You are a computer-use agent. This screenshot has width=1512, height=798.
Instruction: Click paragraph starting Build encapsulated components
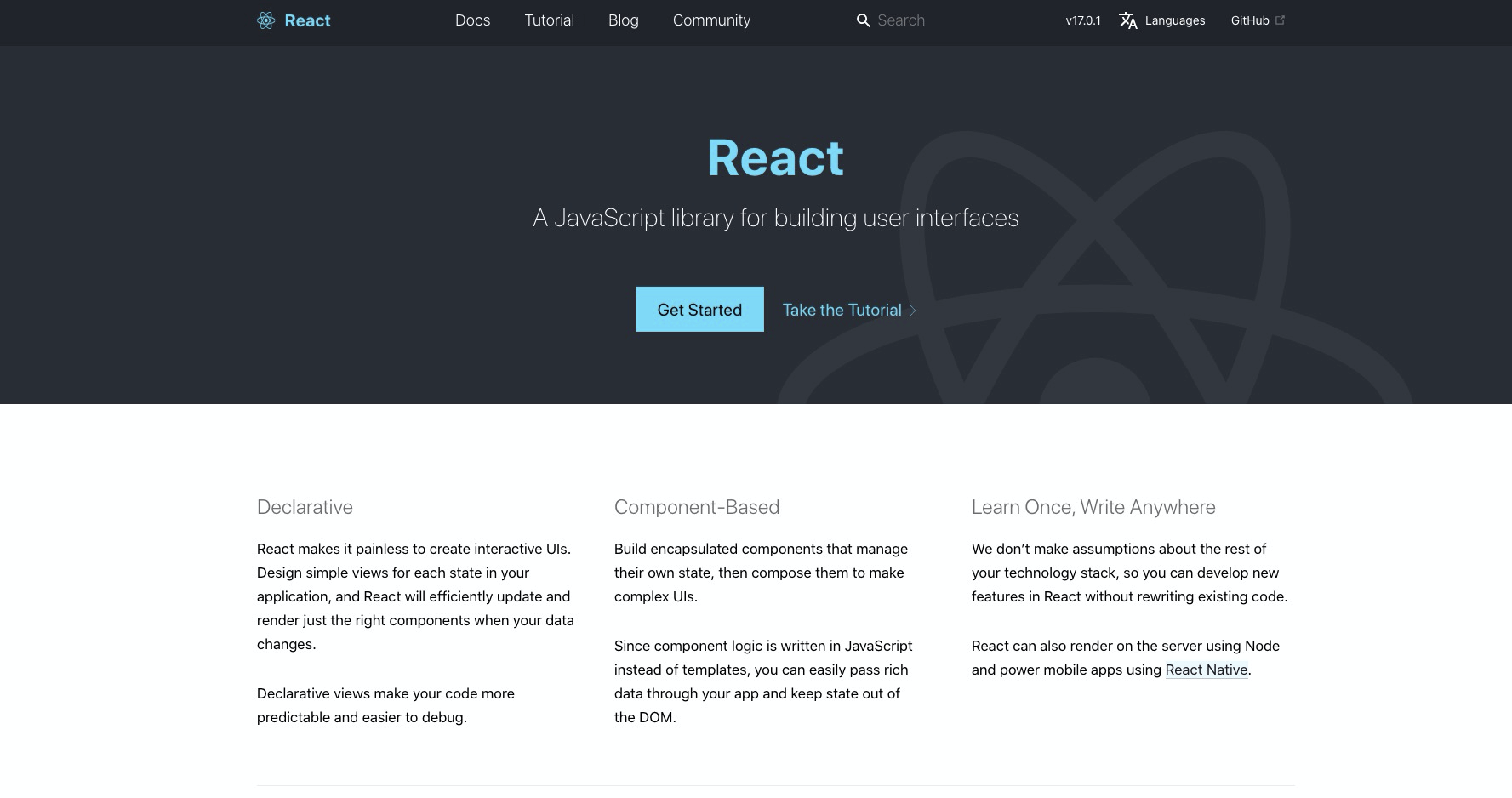click(762, 573)
